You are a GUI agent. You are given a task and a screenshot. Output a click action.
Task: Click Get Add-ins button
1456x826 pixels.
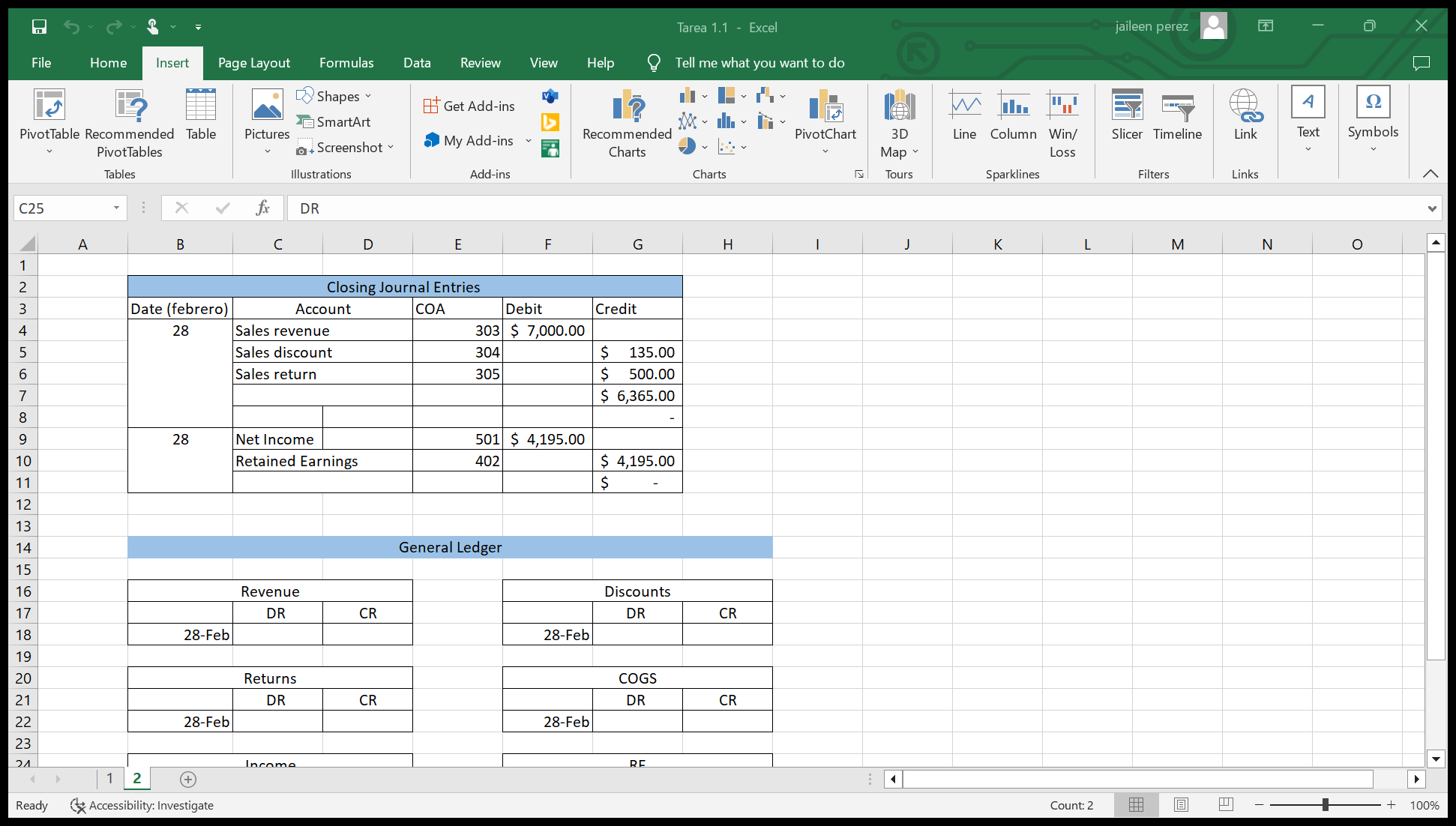tap(469, 106)
